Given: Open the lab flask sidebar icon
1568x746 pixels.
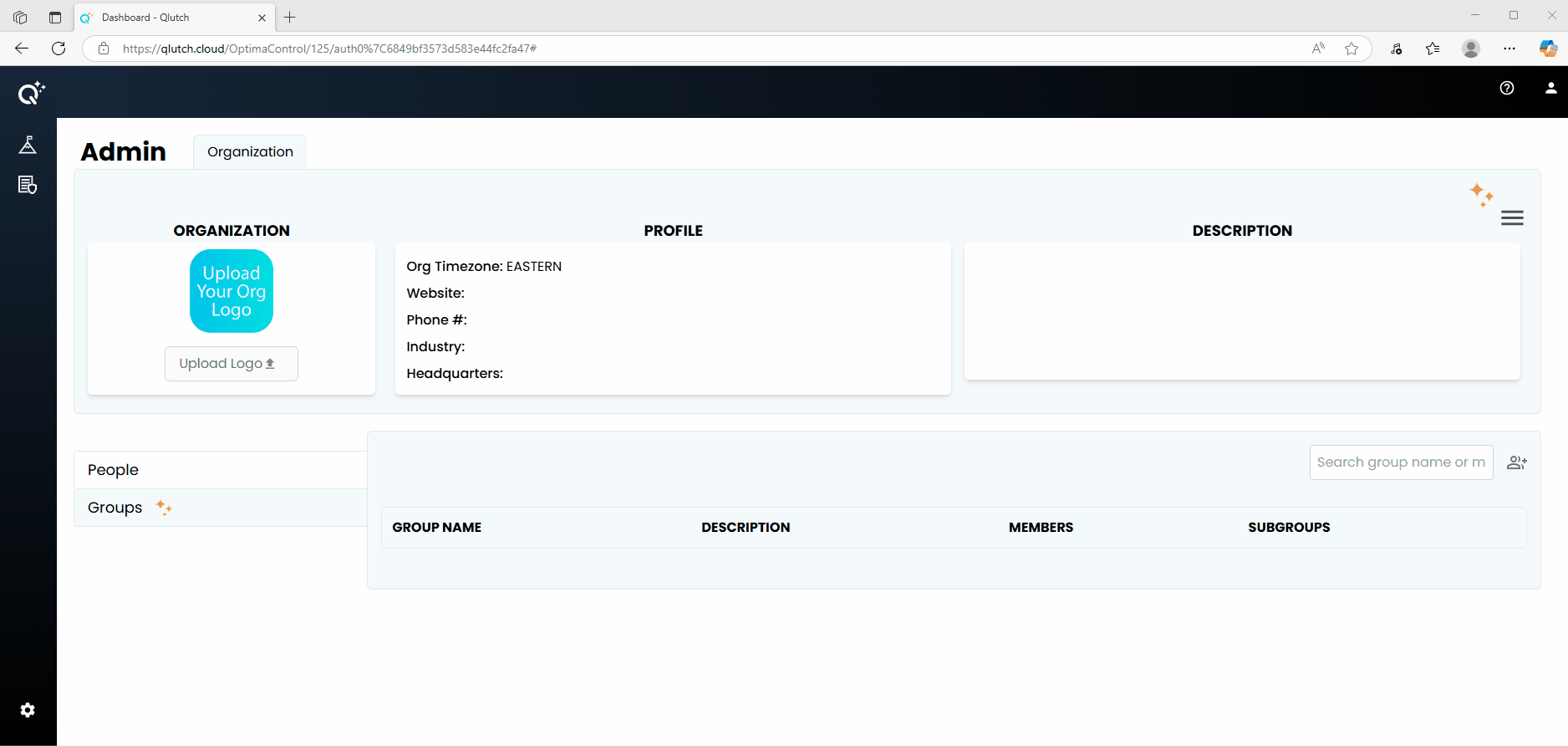Looking at the screenshot, I should tap(28, 146).
